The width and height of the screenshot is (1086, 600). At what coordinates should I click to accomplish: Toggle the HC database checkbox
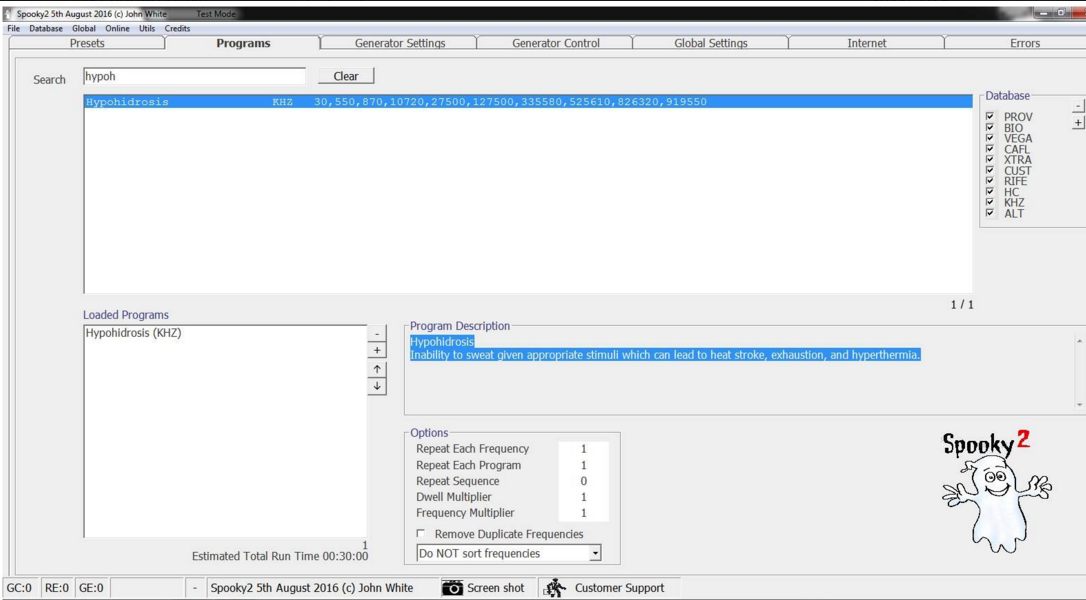[990, 191]
